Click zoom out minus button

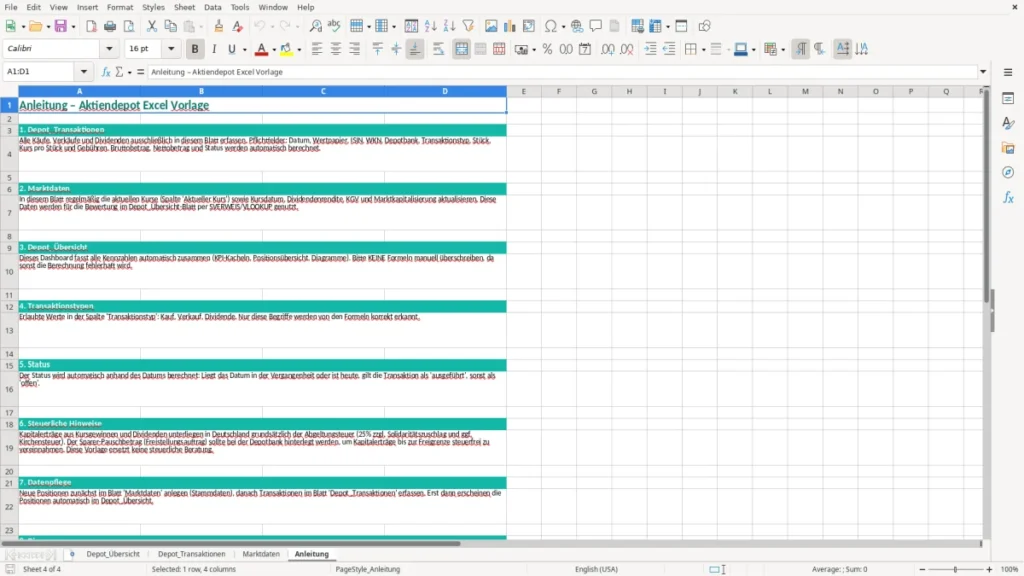pos(922,569)
